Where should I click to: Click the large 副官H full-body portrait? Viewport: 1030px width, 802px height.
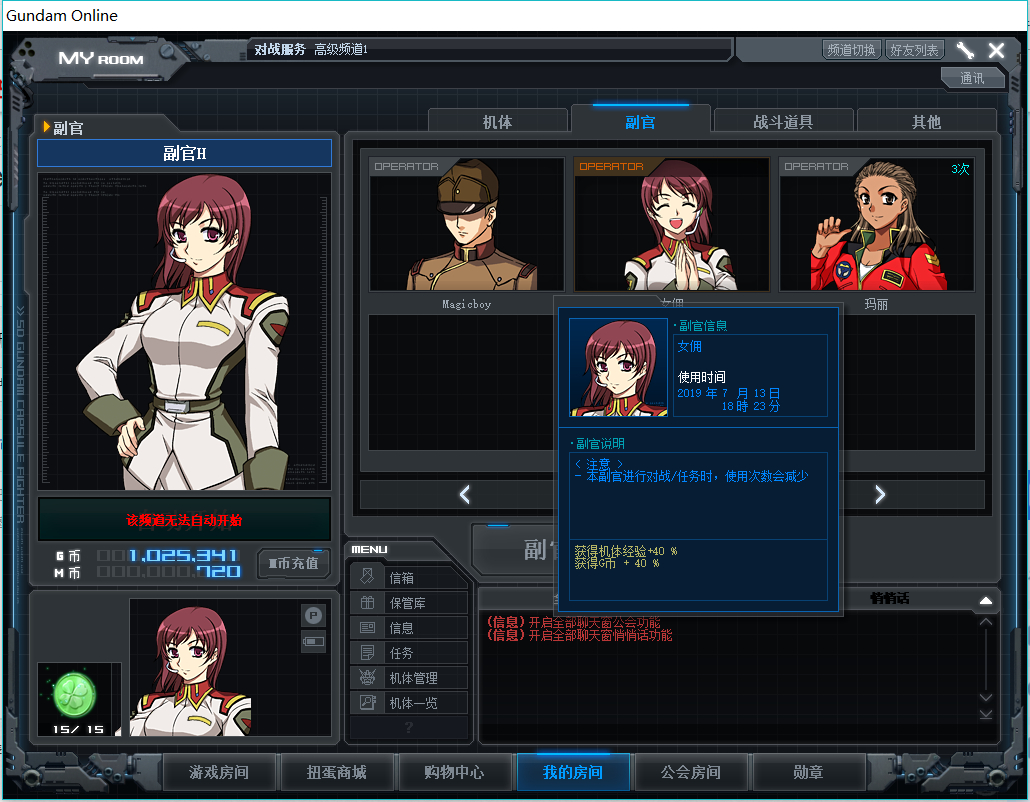[185, 332]
